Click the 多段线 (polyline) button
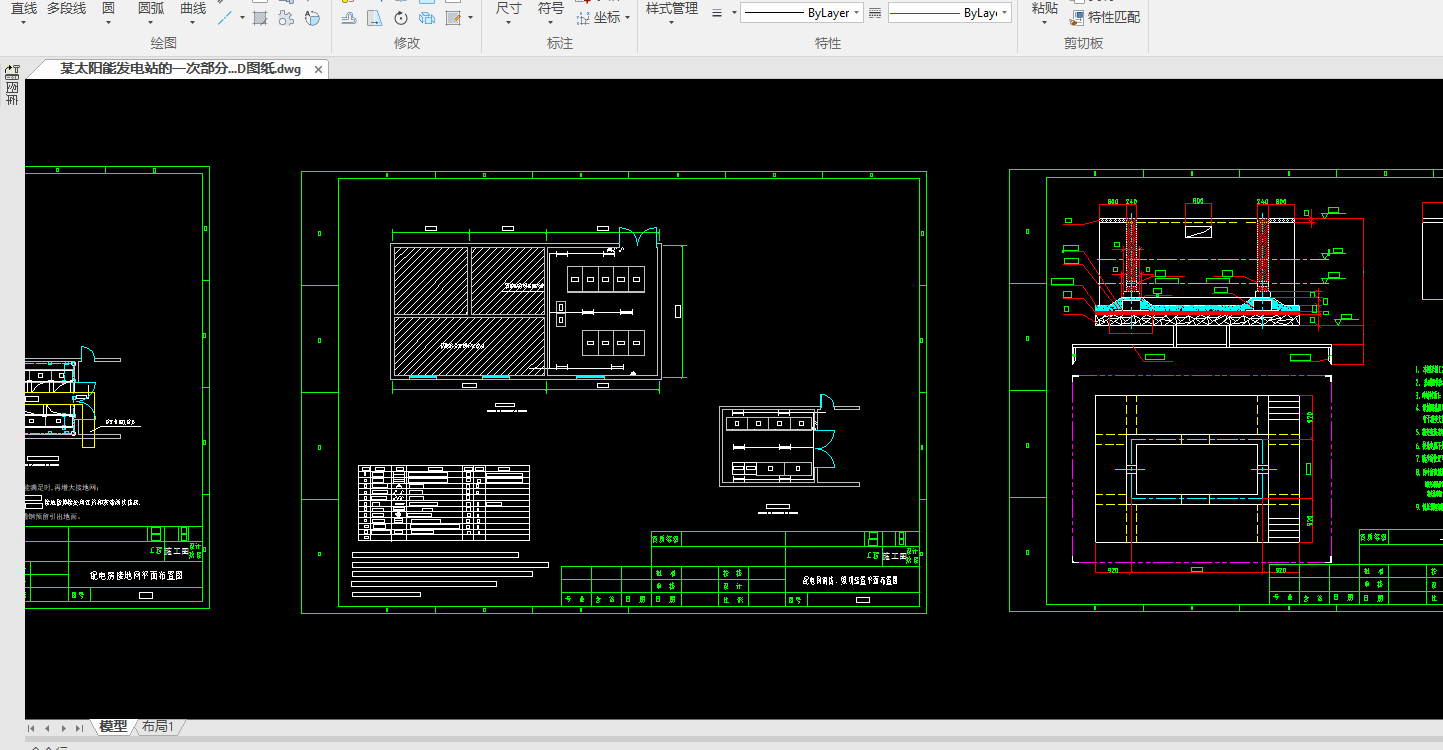 66,8
